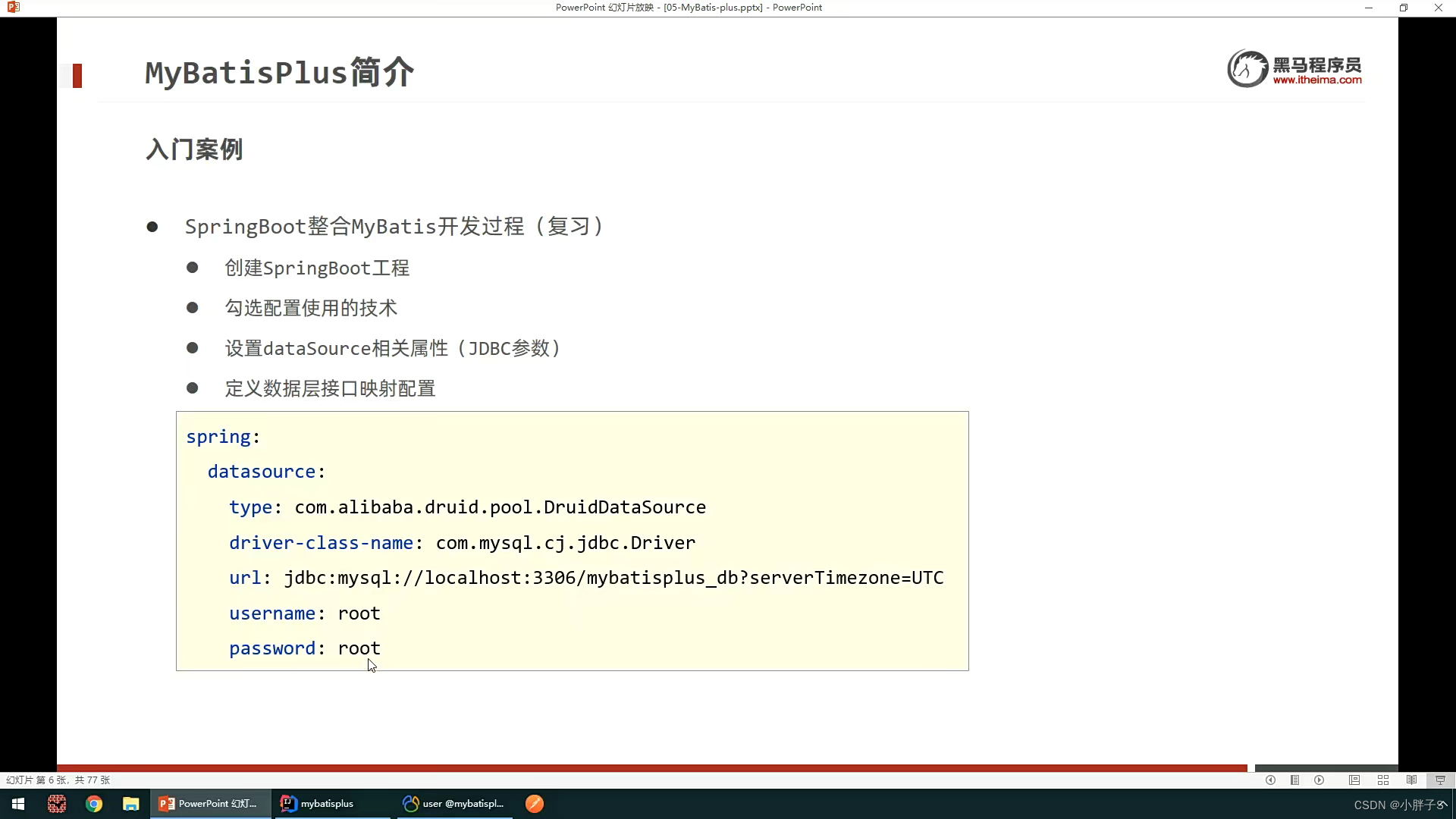Click the reading view book icon

[1412, 780]
